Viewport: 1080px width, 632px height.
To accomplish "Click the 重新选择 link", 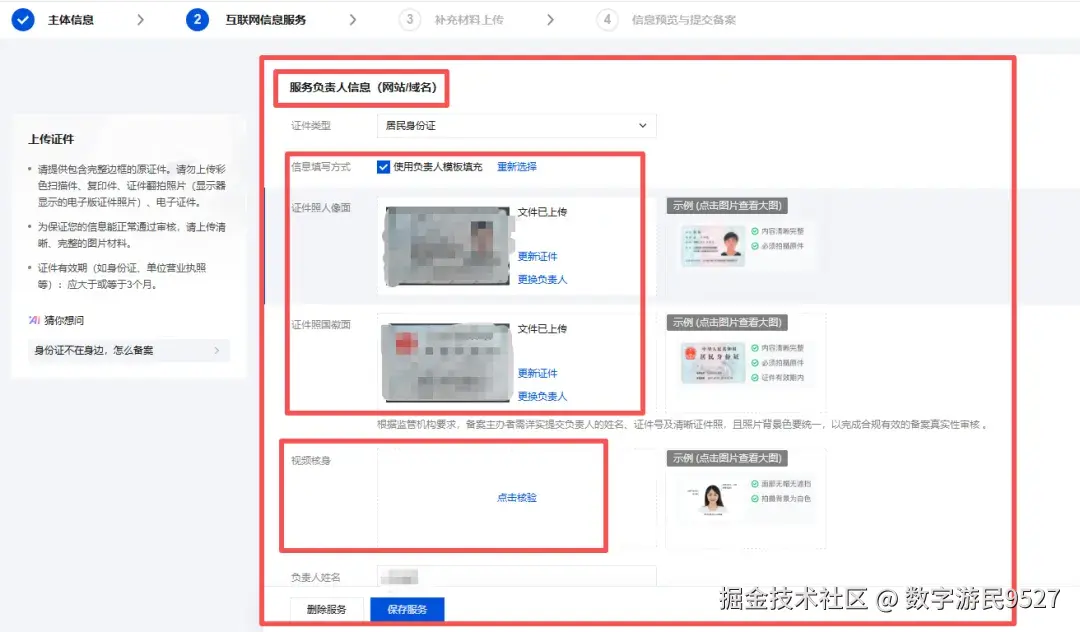I will click(516, 166).
